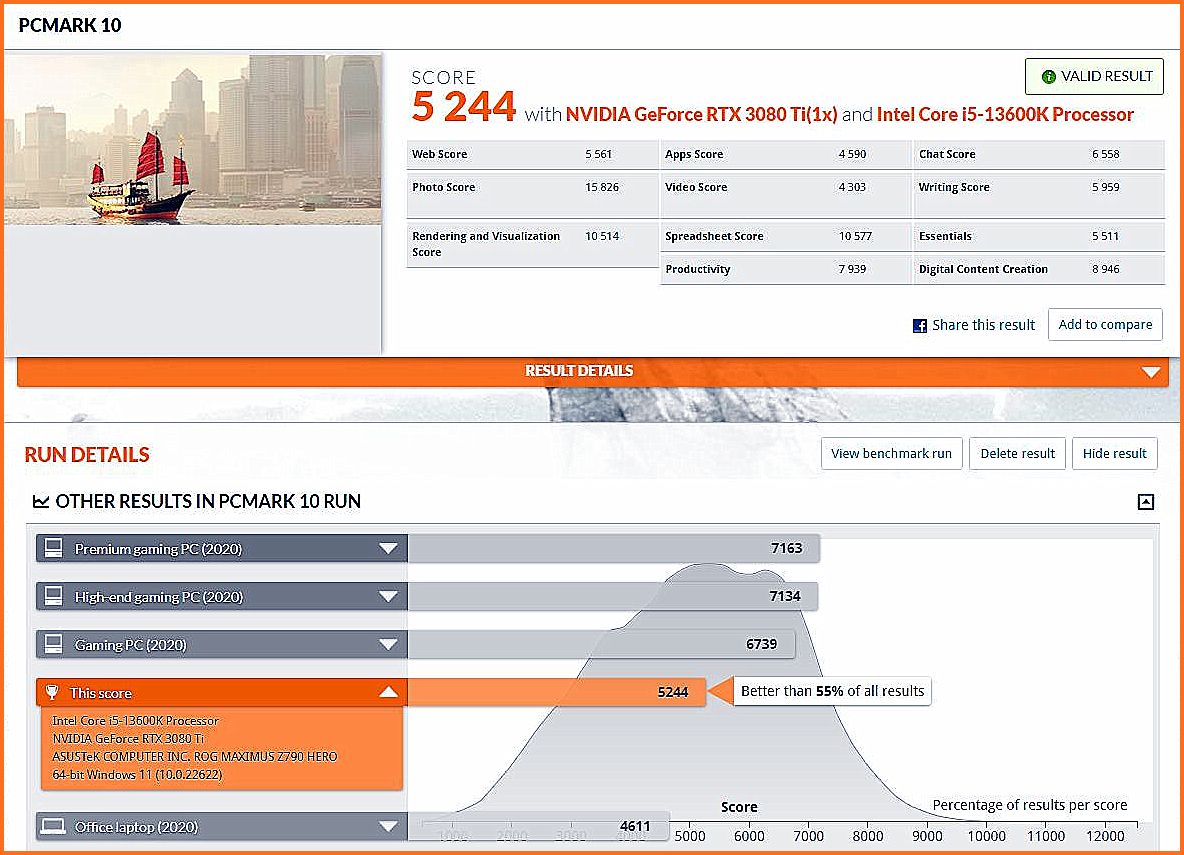Click Percentage of results per score label
This screenshot has width=1184, height=855.
pos(1029,805)
